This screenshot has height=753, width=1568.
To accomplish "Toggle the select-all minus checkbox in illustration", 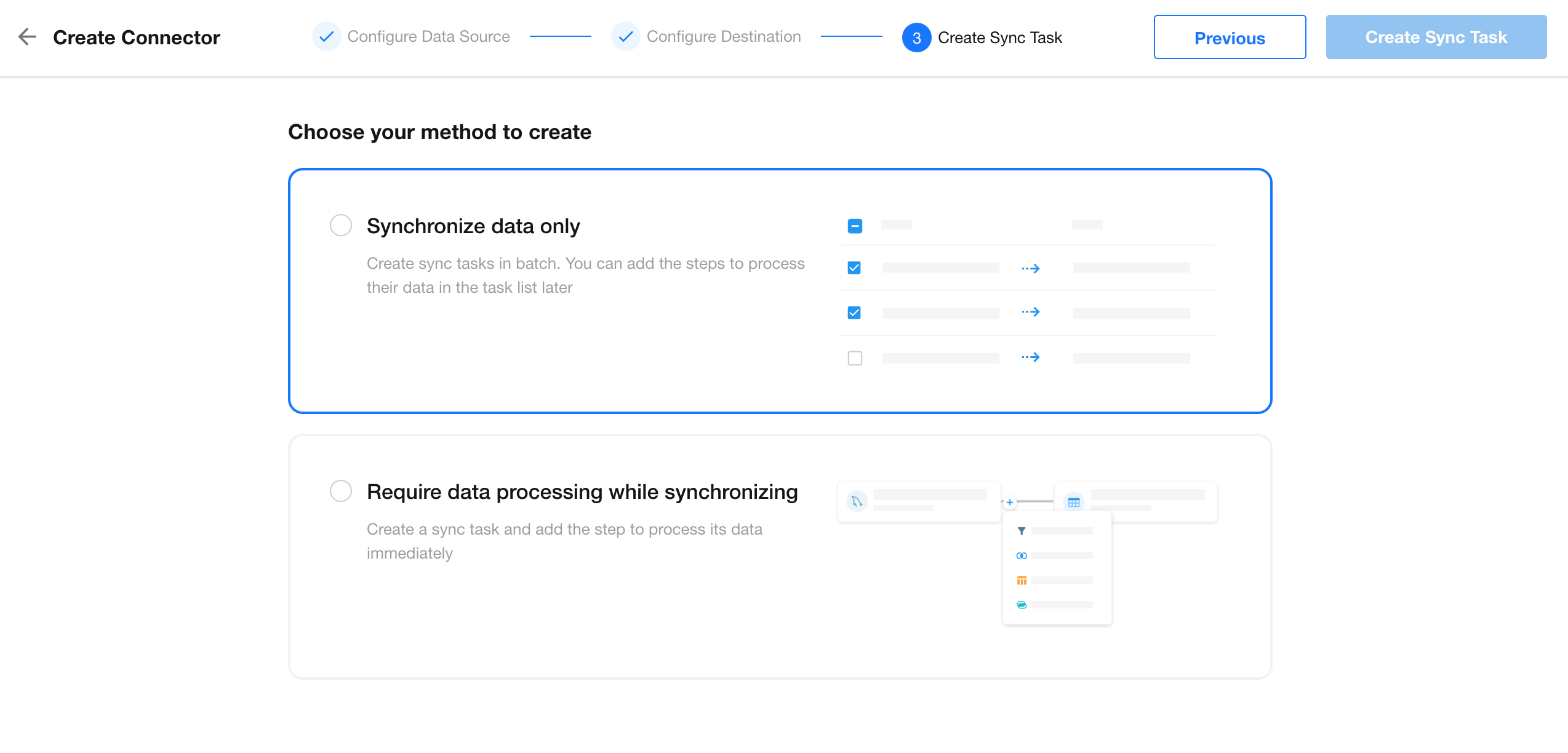I will pyautogui.click(x=855, y=226).
